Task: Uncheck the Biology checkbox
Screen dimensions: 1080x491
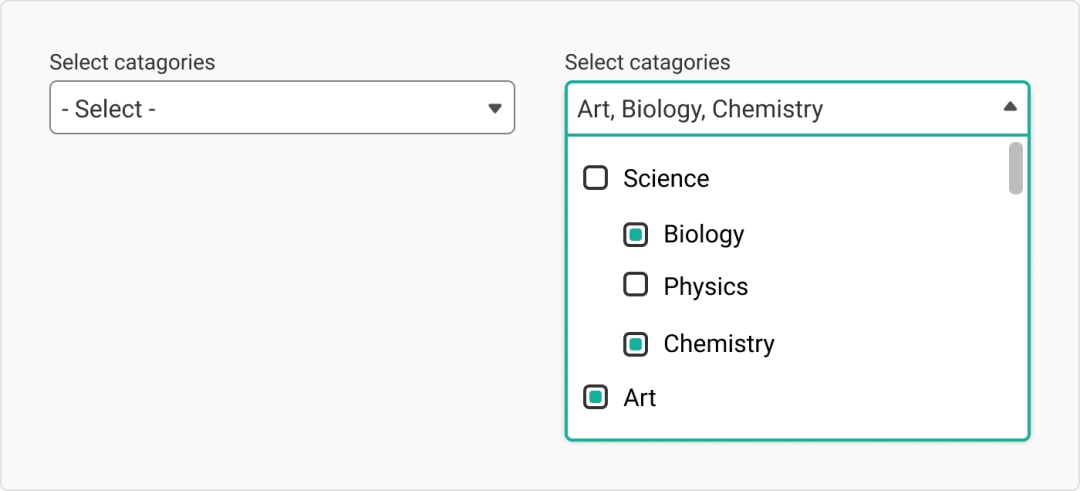Action: (x=635, y=235)
